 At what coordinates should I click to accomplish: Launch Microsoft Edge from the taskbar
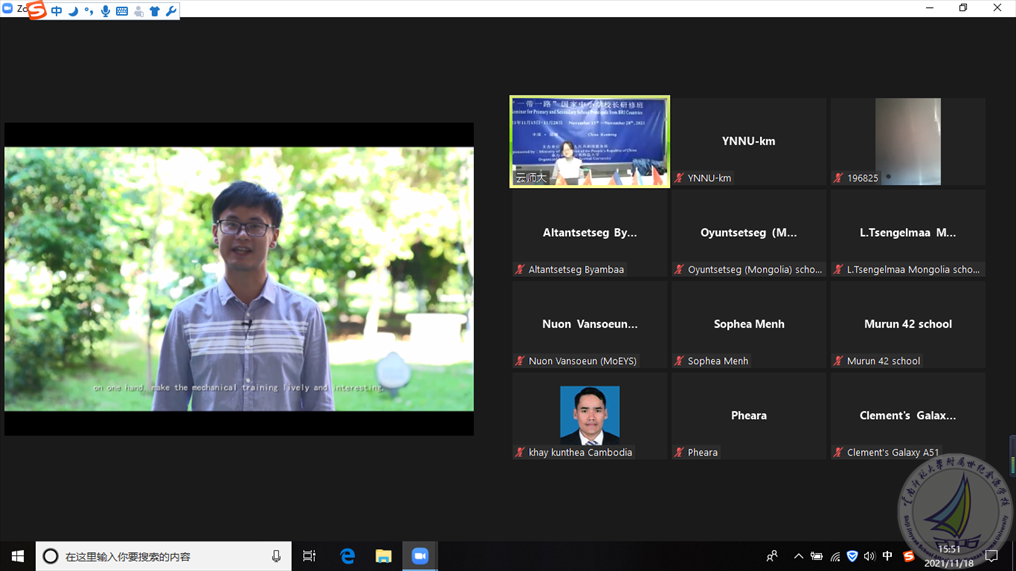(x=347, y=556)
